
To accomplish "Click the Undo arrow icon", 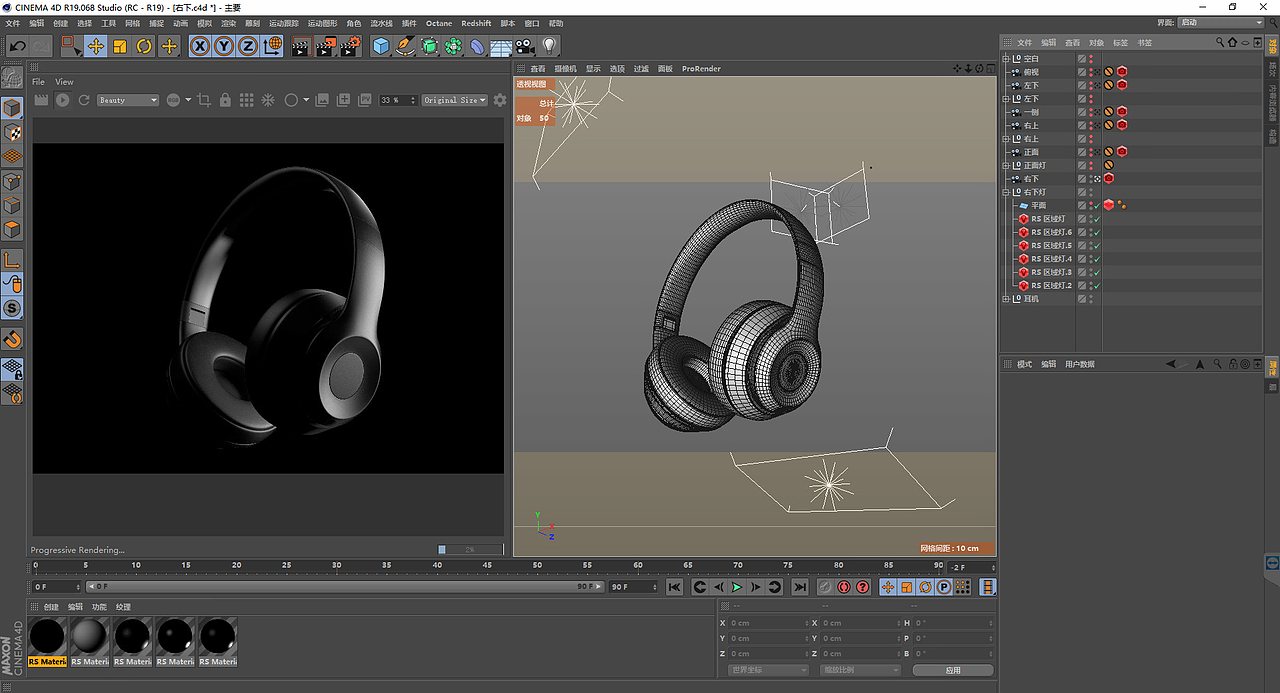I will point(17,46).
